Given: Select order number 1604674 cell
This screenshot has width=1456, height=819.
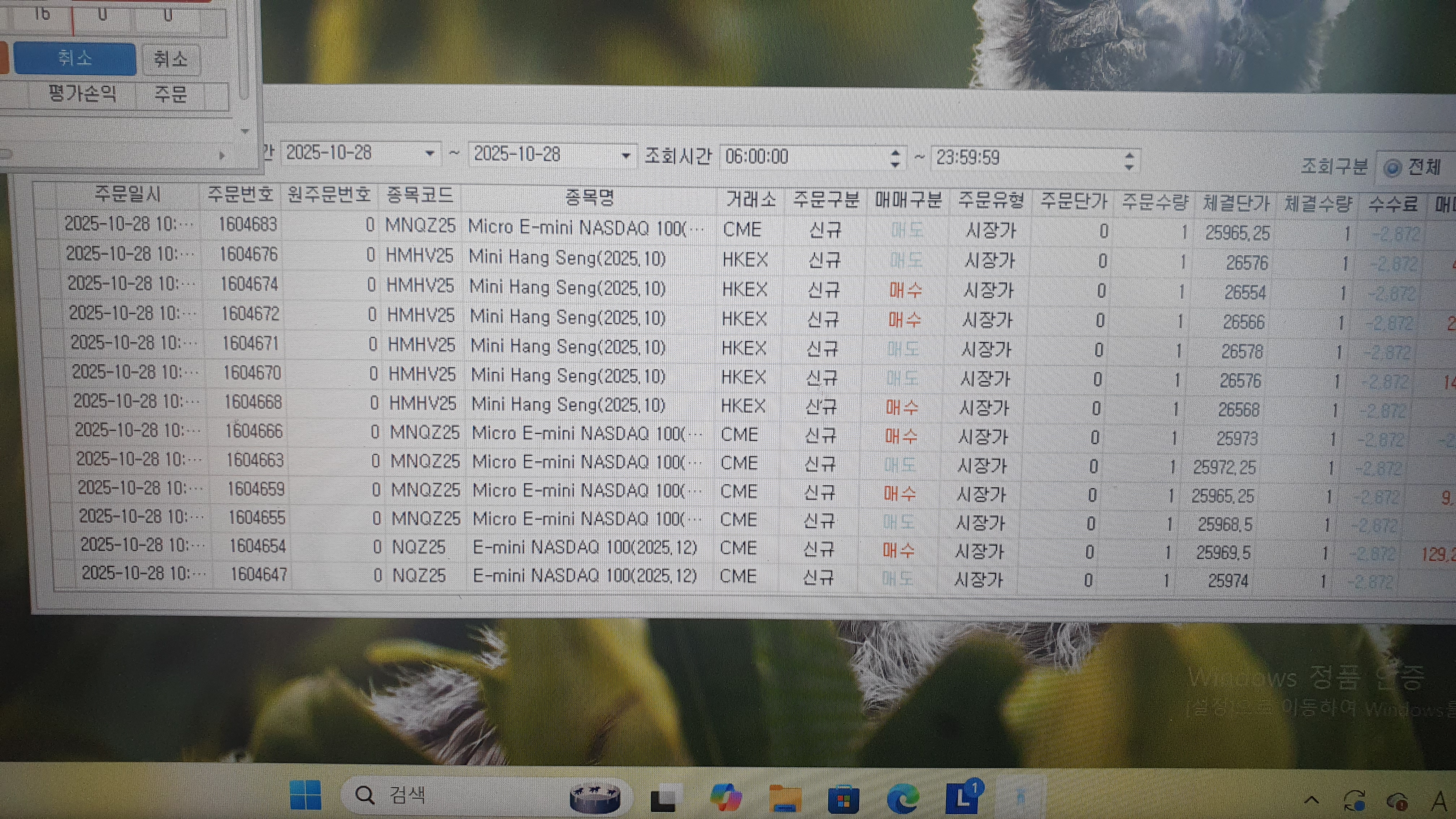Looking at the screenshot, I should 249,284.
